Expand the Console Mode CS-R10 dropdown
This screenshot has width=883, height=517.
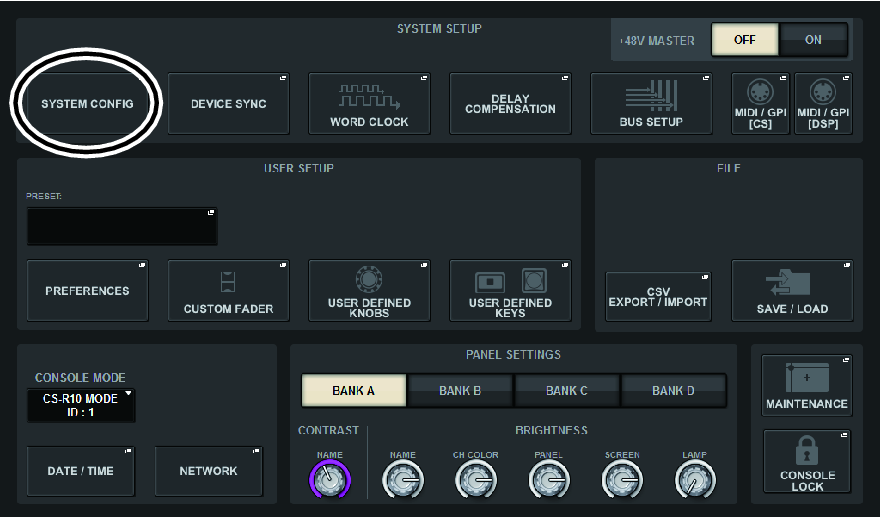pyautogui.click(x=81, y=405)
